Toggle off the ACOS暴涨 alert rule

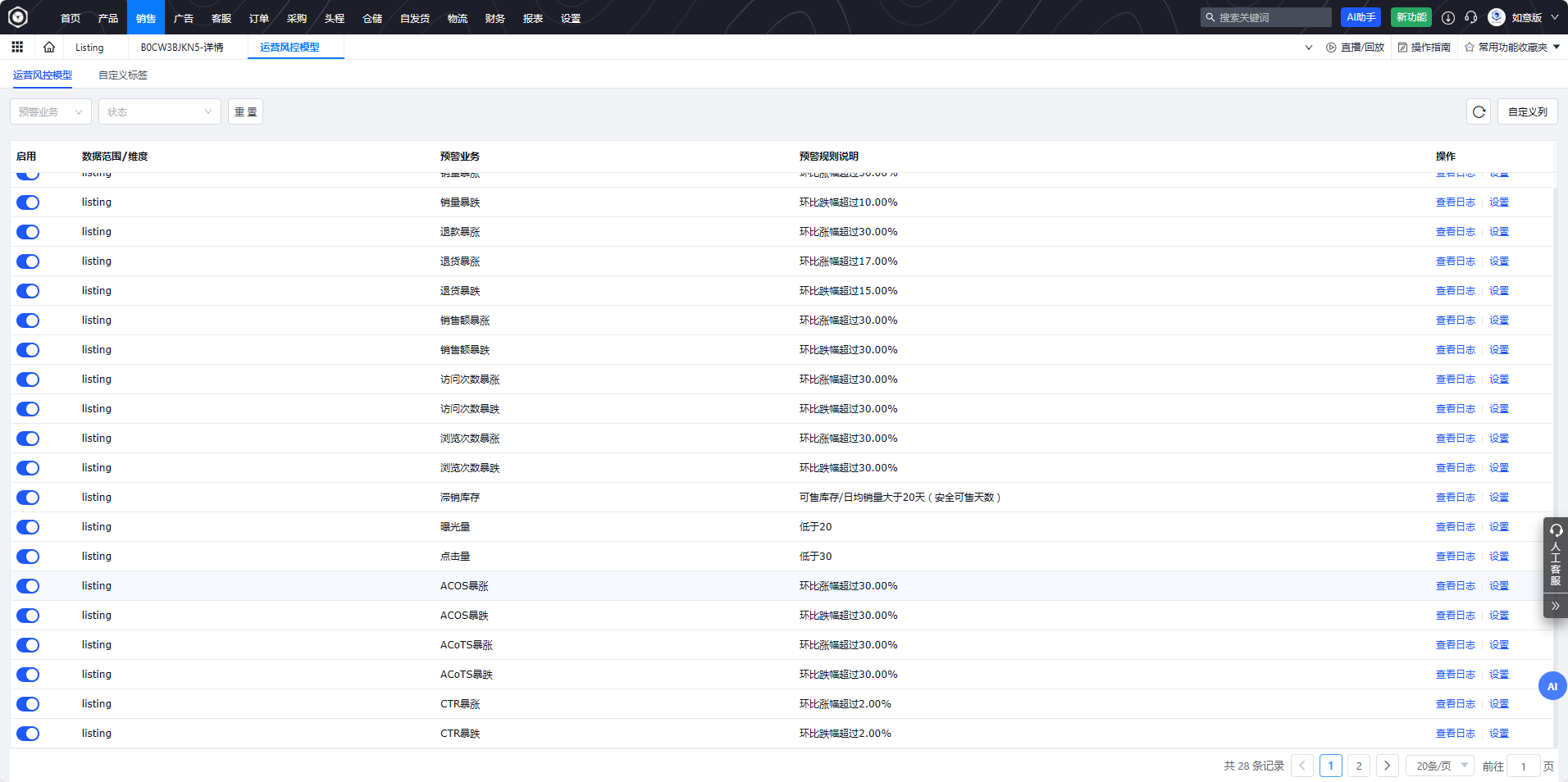point(28,586)
